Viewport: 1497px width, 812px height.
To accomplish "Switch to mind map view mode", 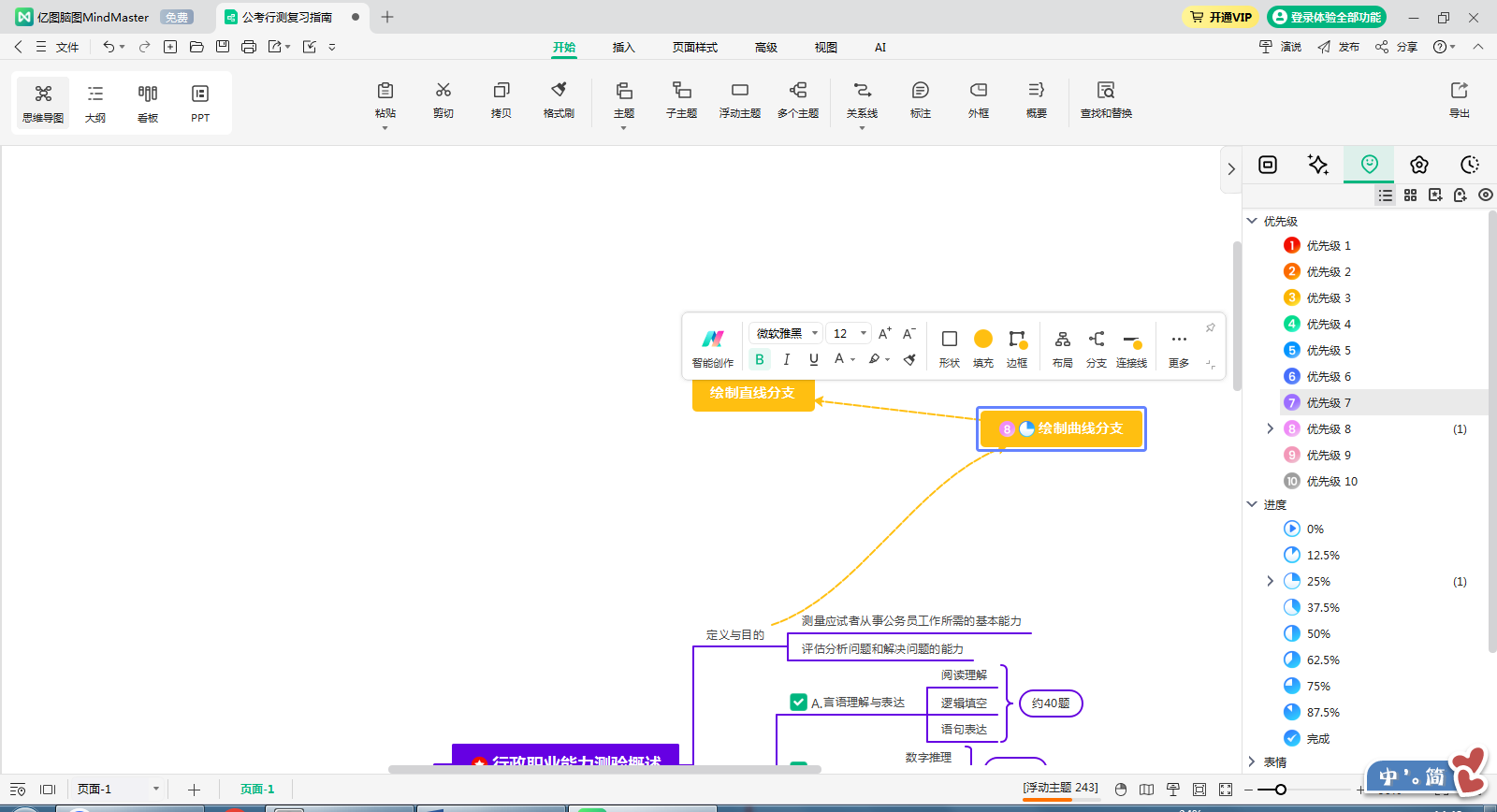I will (43, 103).
